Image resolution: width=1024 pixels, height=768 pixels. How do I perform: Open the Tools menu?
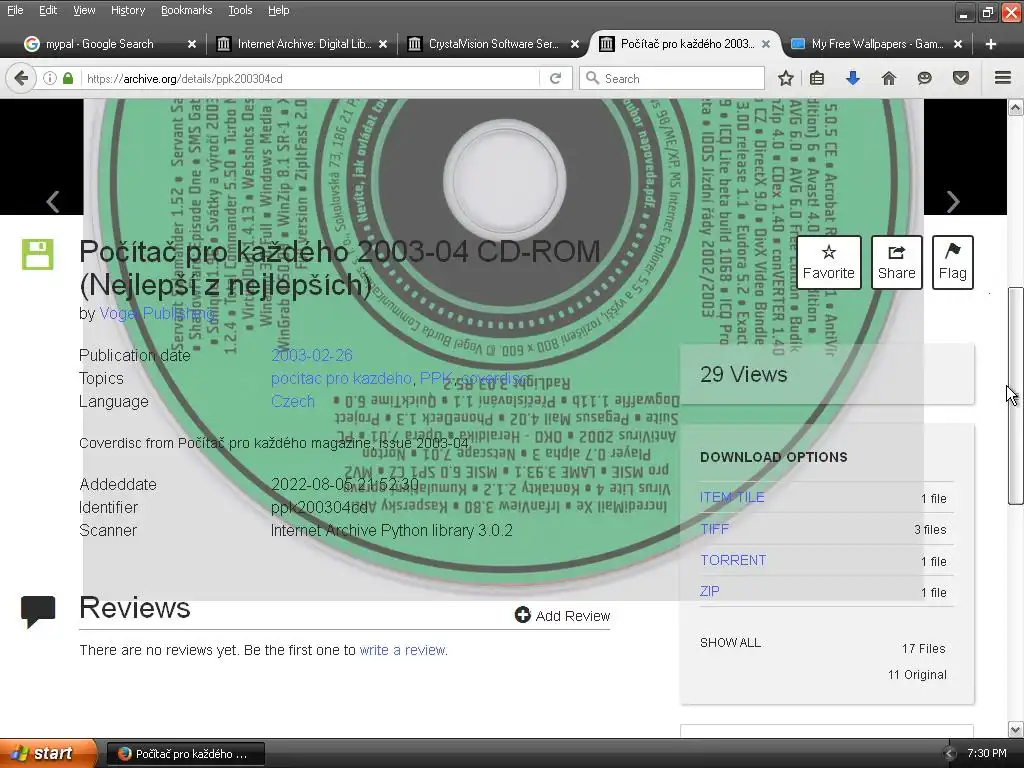[240, 10]
